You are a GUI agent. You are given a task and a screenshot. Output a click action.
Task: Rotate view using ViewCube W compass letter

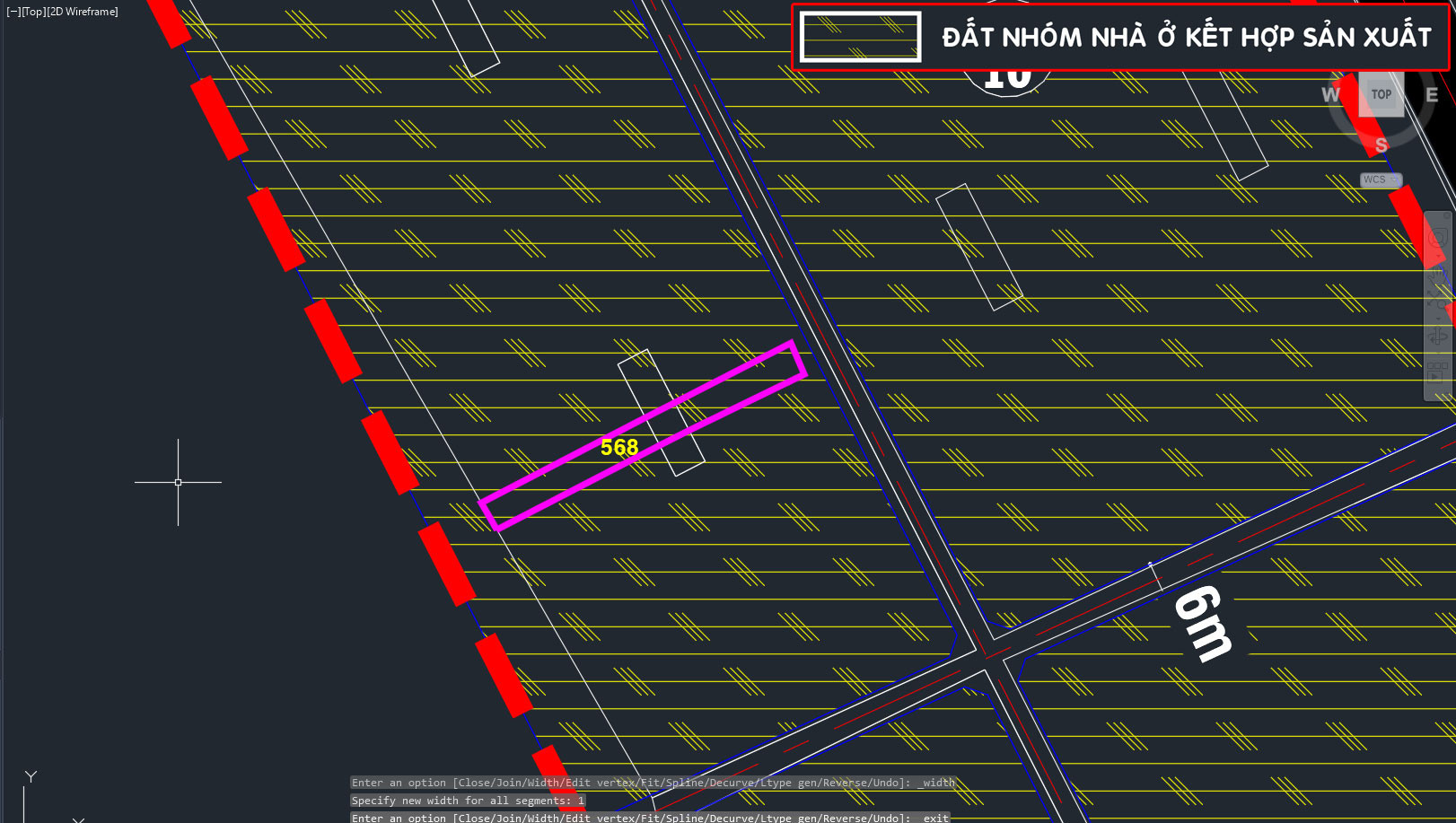pos(1330,95)
